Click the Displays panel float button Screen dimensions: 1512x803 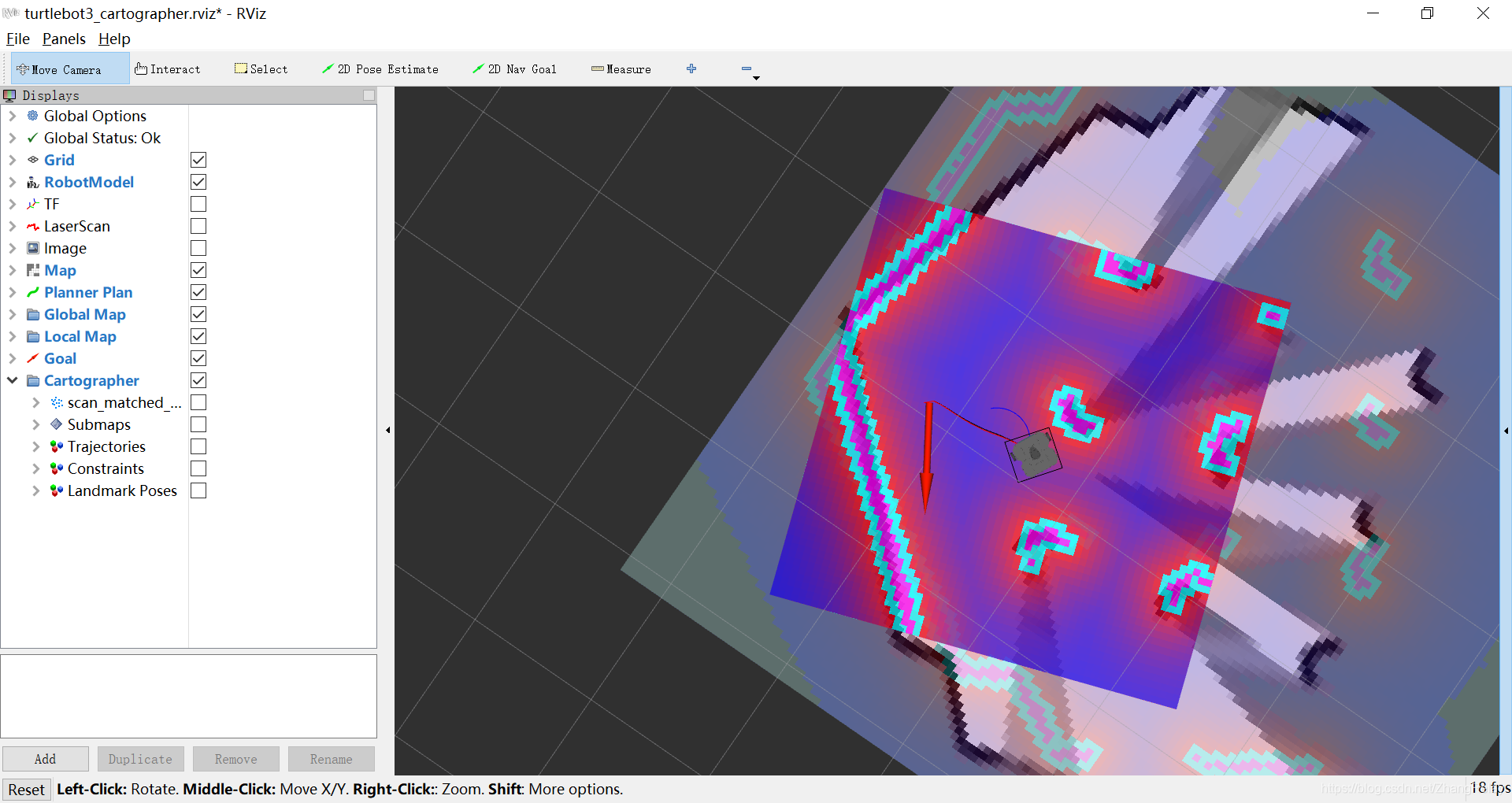369,95
